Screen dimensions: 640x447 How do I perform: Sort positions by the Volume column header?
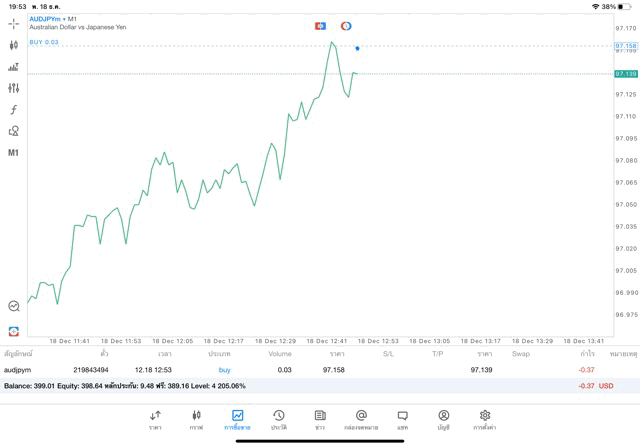pyautogui.click(x=280, y=354)
